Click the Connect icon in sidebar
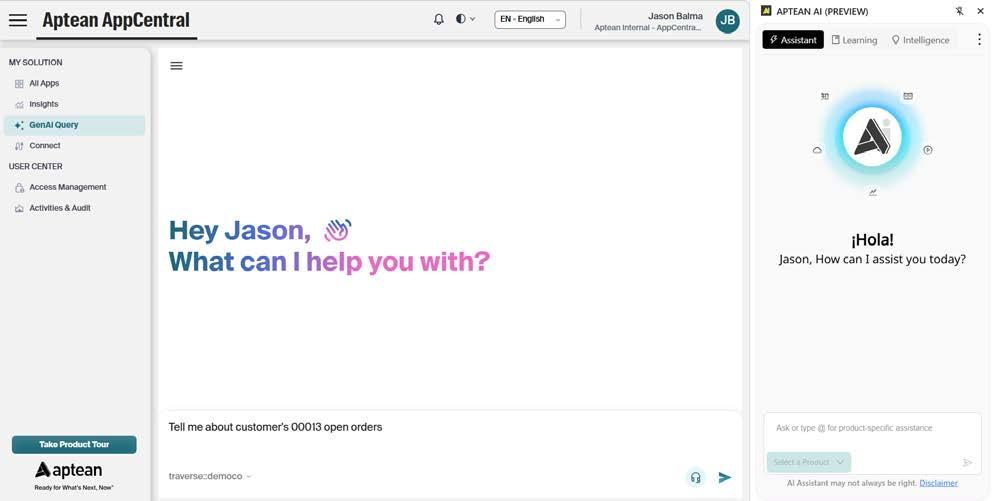The height and width of the screenshot is (501, 992). [19, 146]
